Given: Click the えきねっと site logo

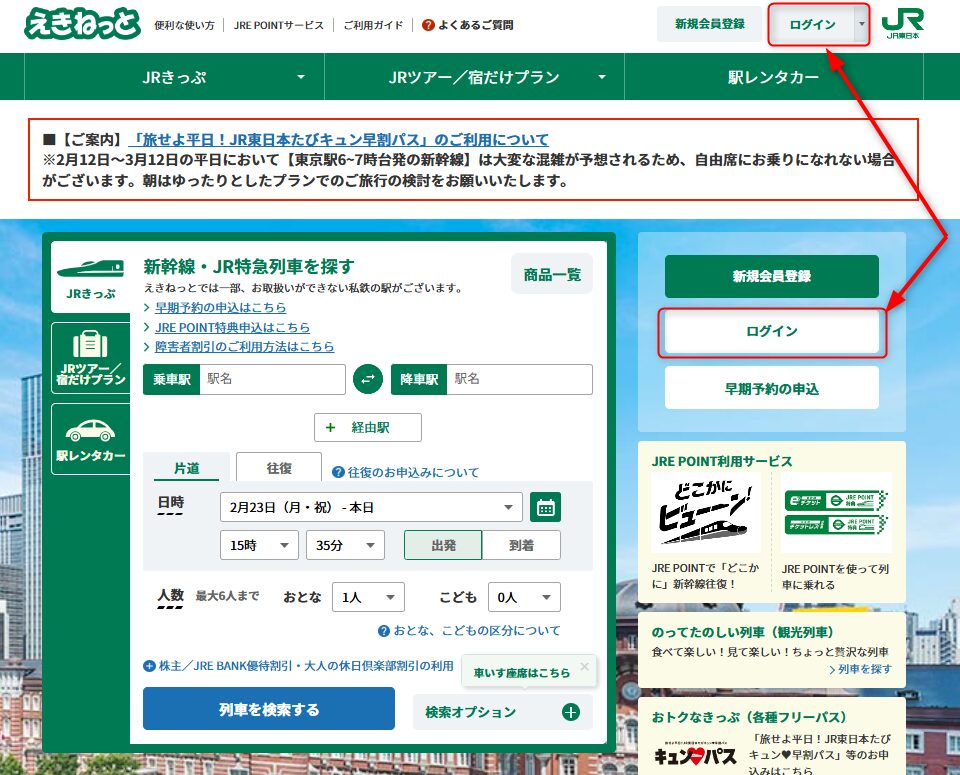Looking at the screenshot, I should pyautogui.click(x=82, y=24).
